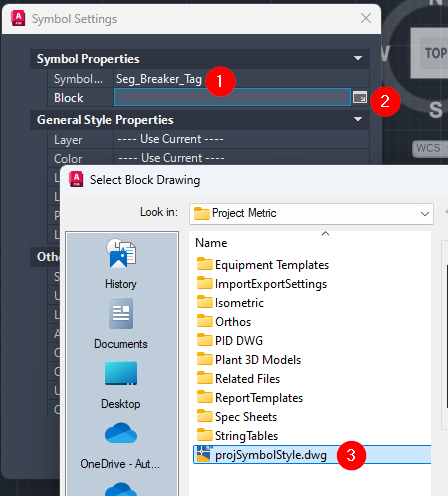Click the Seg_Breaker_Tag symbol name value
The height and width of the screenshot is (496, 448).
[159, 79]
